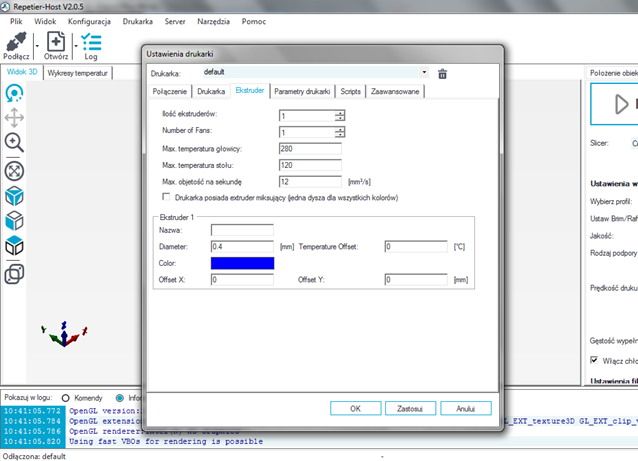Open the Server menu
The image size is (638, 461).
coord(175,22)
